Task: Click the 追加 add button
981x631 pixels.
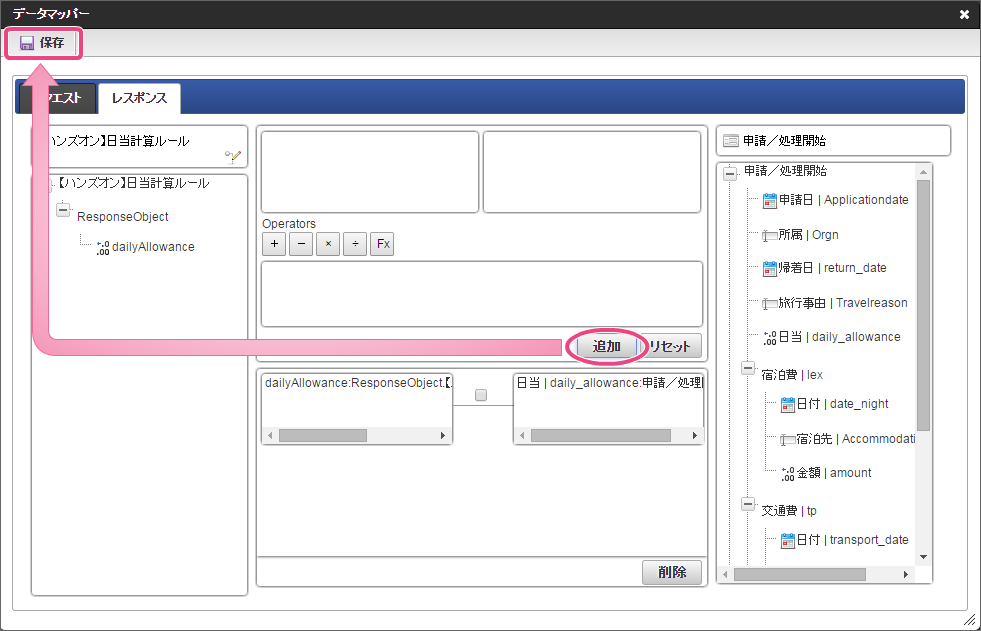Action: coord(606,346)
